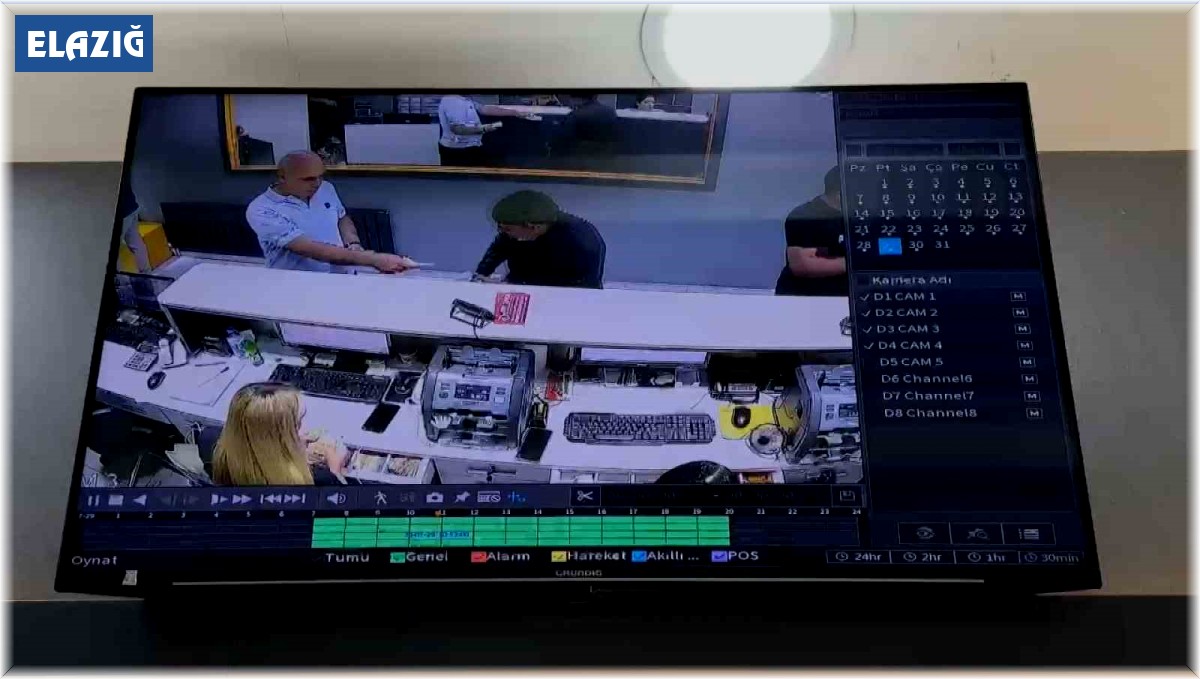This screenshot has width=1200, height=679.
Task: Set timeline zoom to 24hr
Action: (x=857, y=557)
